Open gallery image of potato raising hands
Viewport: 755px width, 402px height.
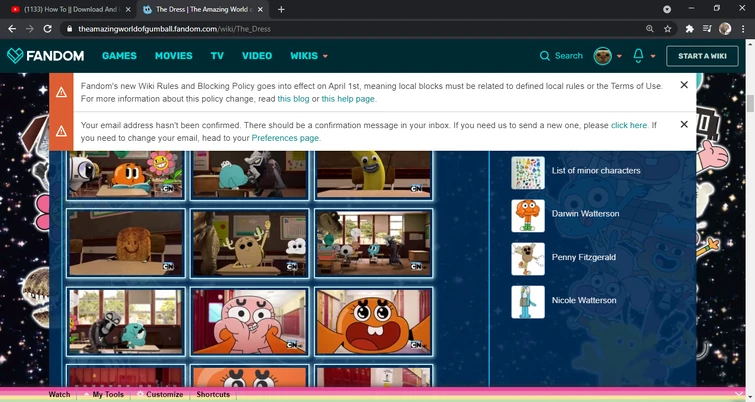point(249,243)
